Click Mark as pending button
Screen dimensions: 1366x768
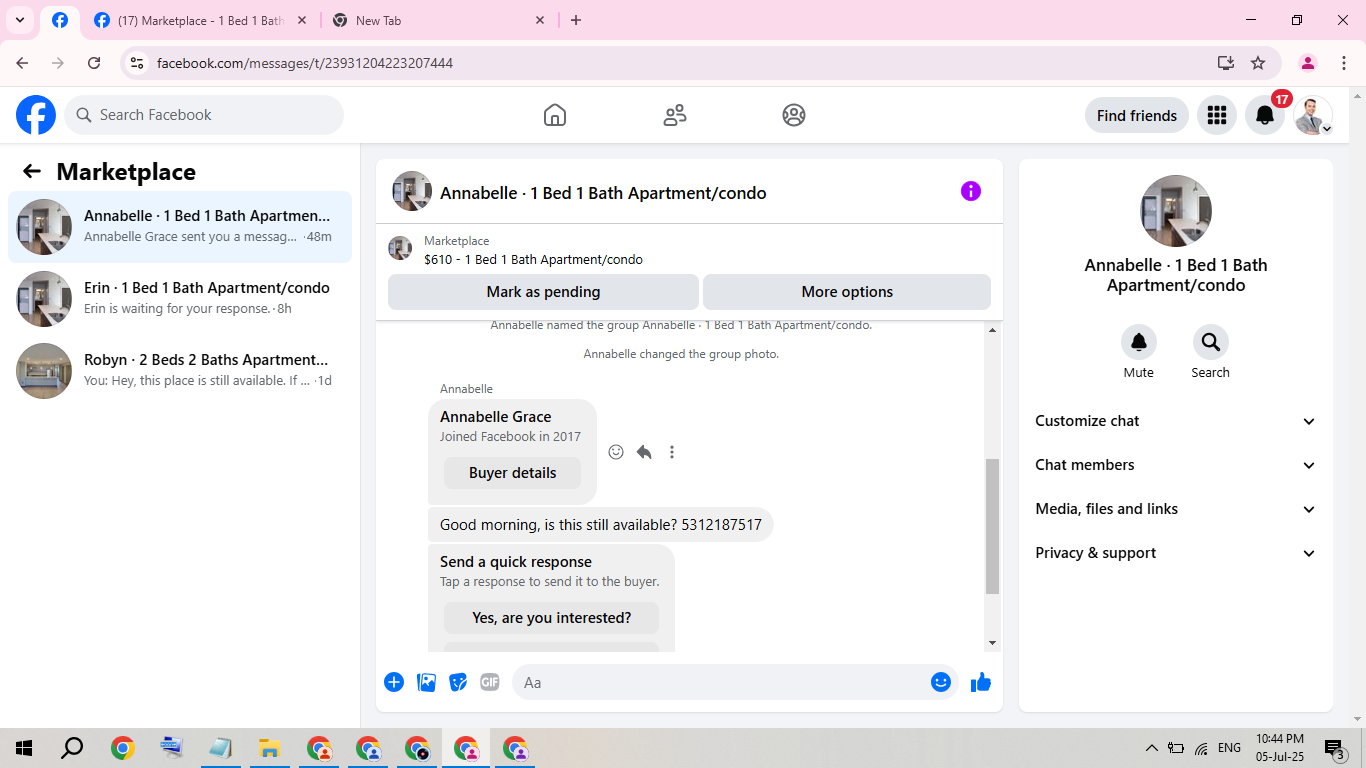coord(543,292)
